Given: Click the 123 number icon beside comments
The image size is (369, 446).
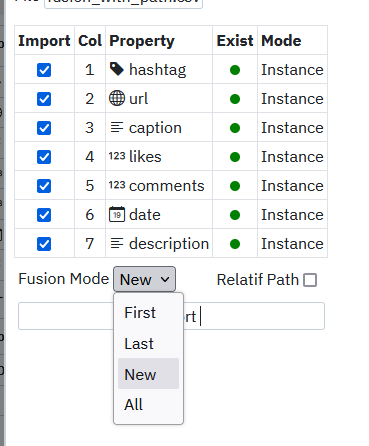Looking at the screenshot, I should pos(117,185).
